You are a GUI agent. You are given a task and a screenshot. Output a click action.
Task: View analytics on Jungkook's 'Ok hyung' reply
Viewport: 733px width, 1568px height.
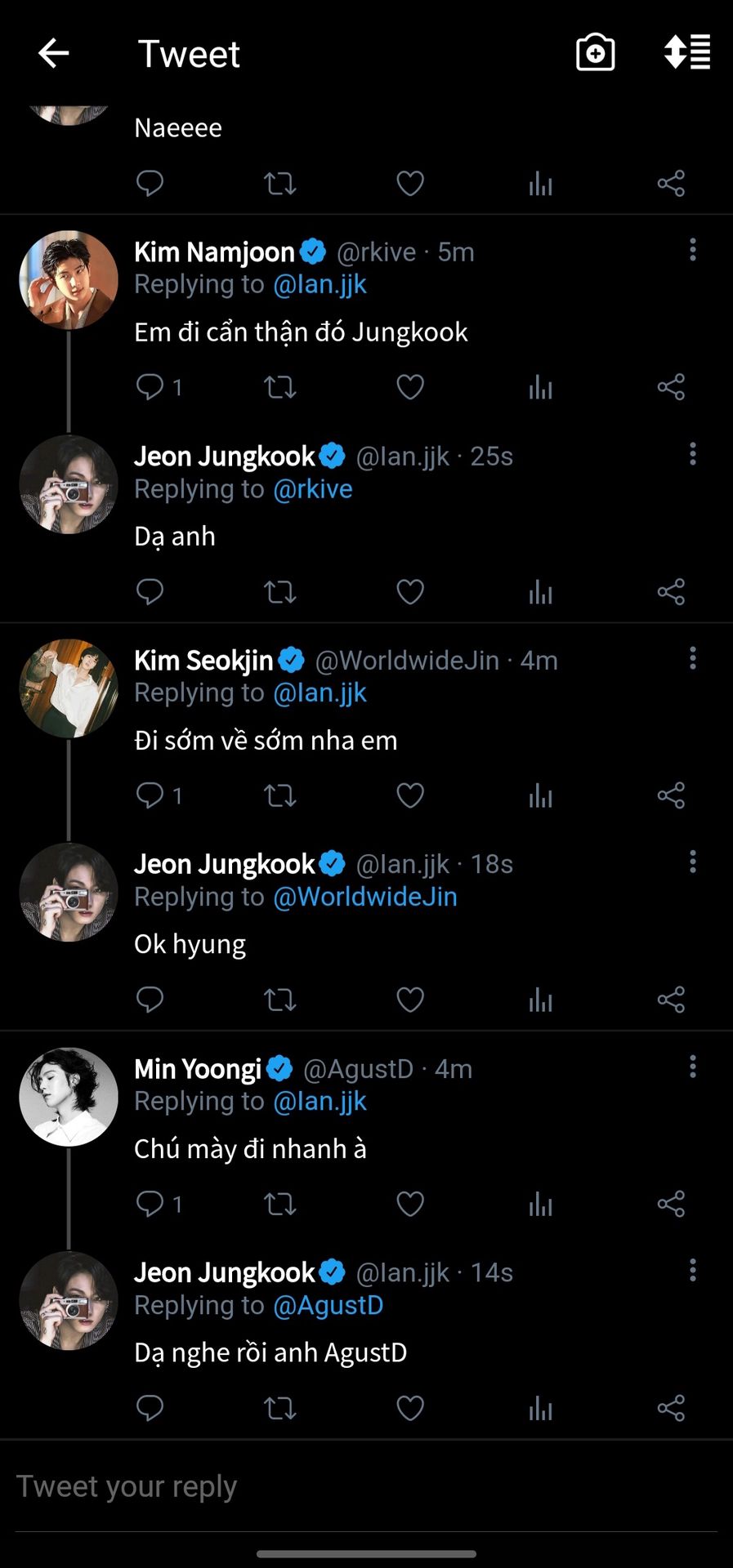(x=540, y=999)
